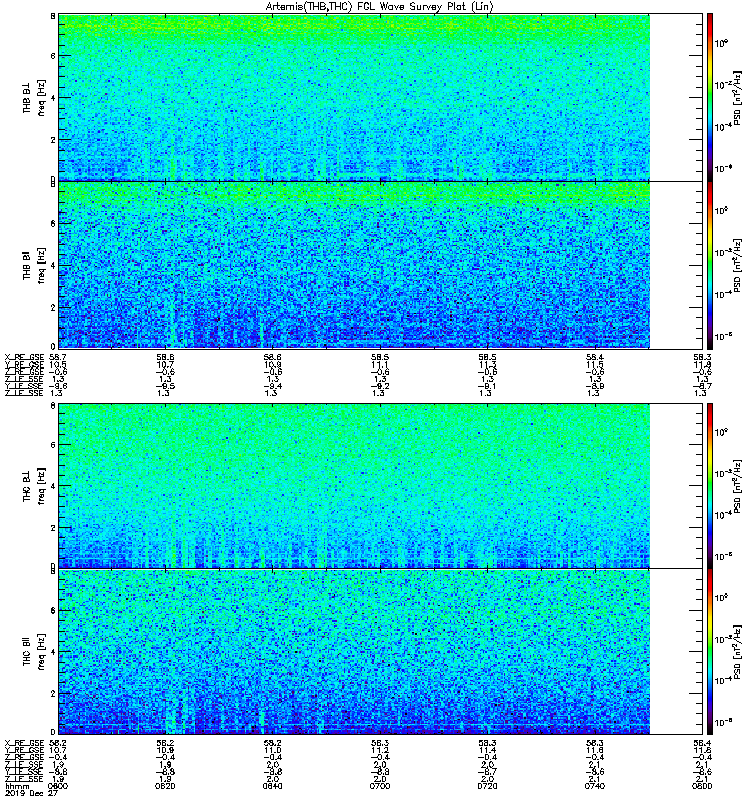Screen dimensions: 750x800
Task: Click the 'THB B∥' y-axis label
Action: point(27,265)
